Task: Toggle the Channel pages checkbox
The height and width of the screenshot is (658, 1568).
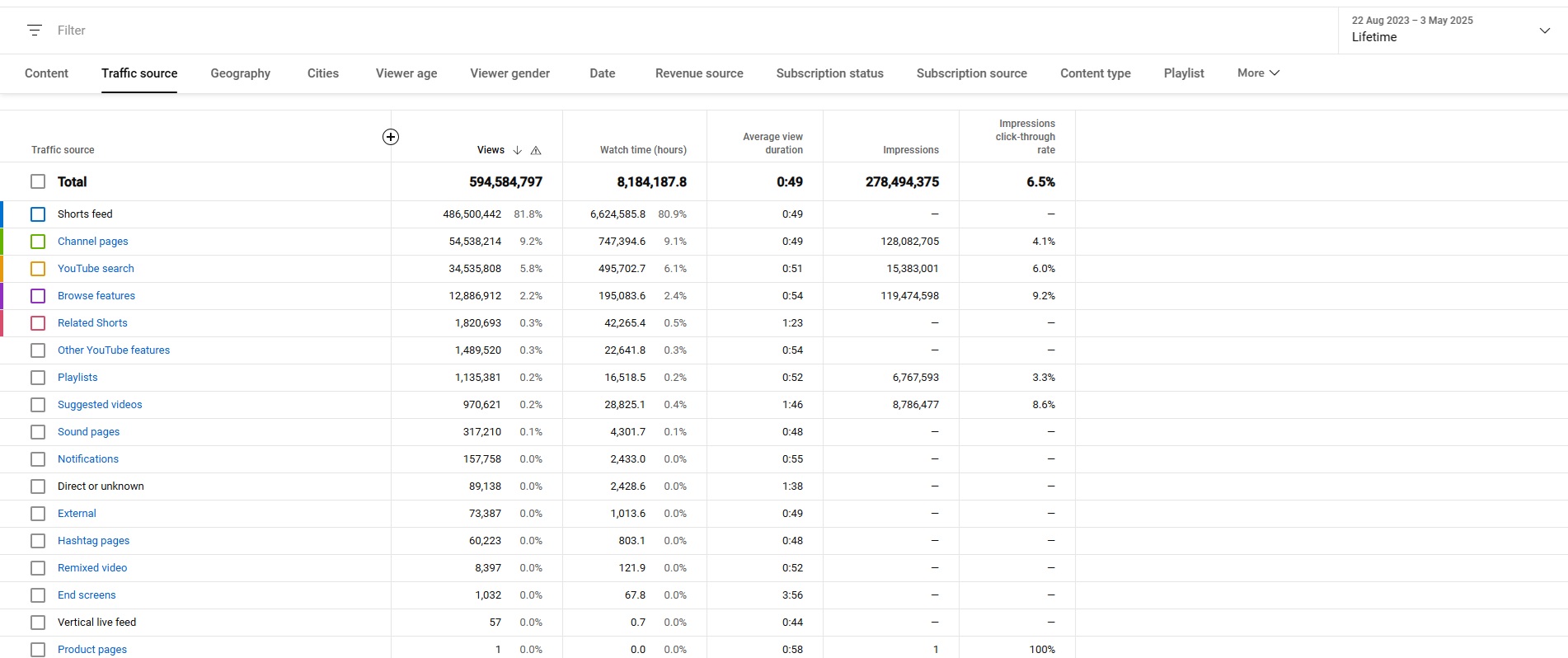Action: click(x=38, y=242)
